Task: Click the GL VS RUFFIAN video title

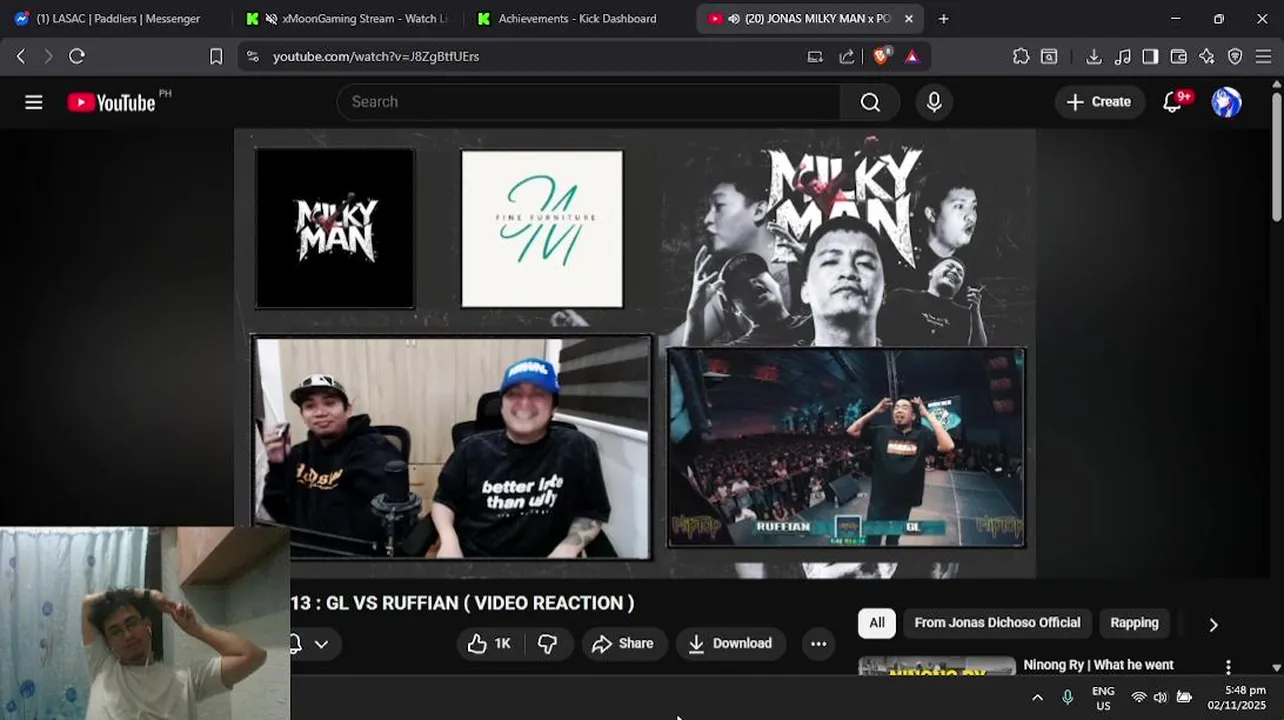Action: coord(462,603)
